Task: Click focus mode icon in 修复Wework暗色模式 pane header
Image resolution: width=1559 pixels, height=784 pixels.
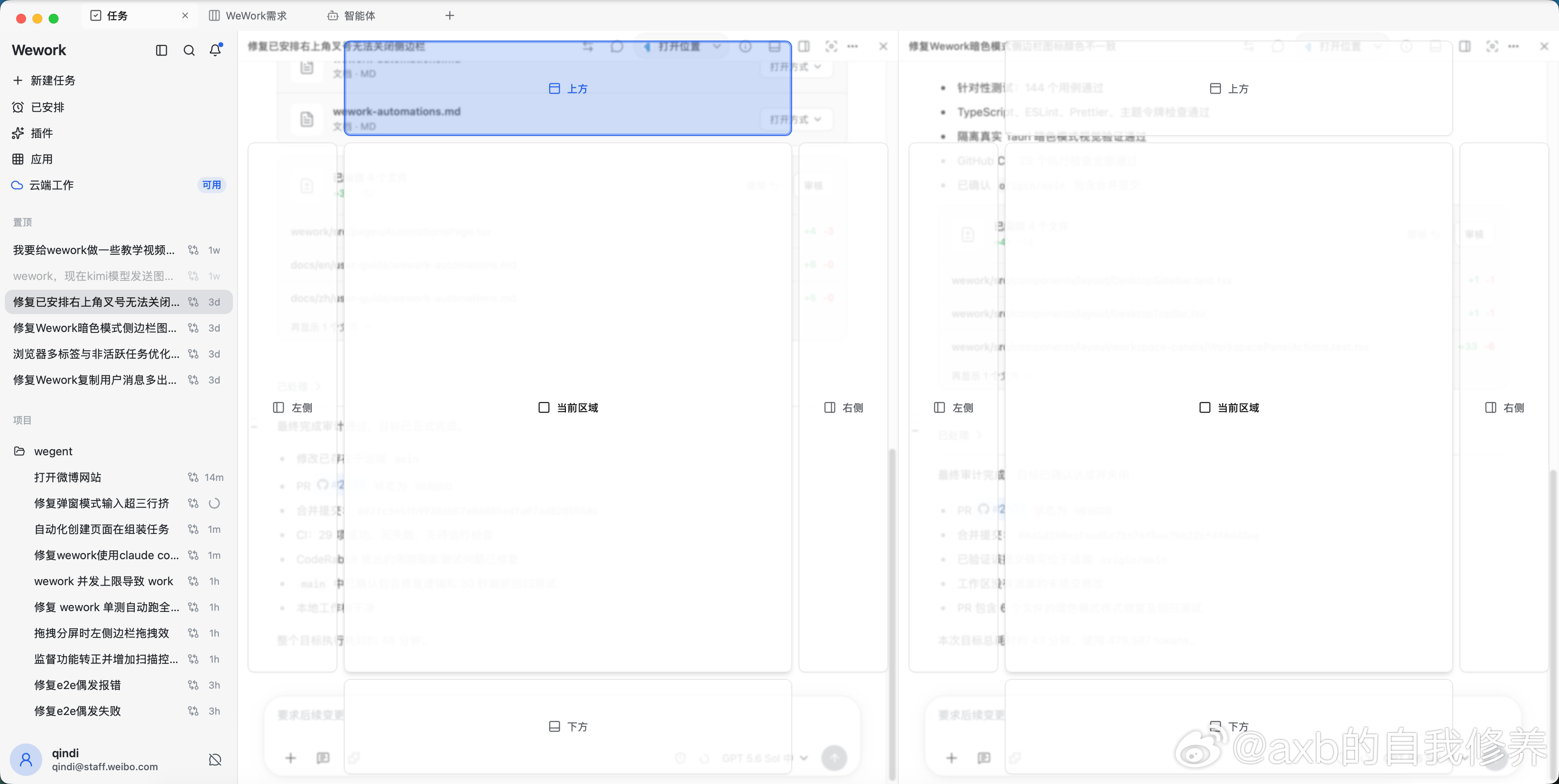Action: (x=1492, y=47)
